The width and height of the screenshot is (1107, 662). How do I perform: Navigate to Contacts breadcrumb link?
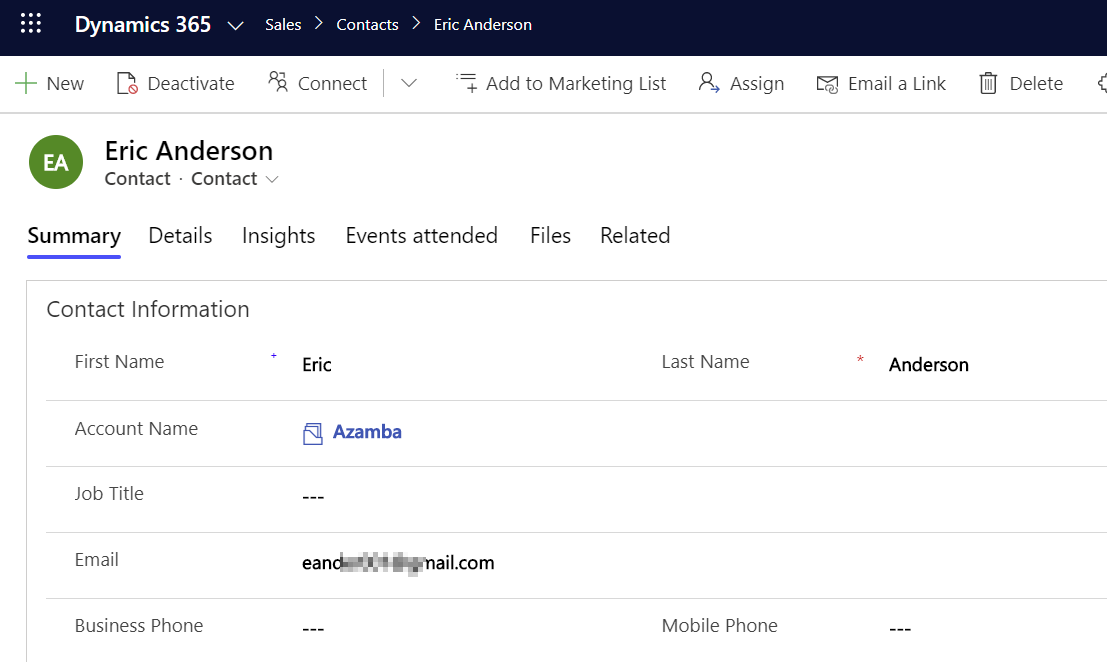tap(367, 25)
